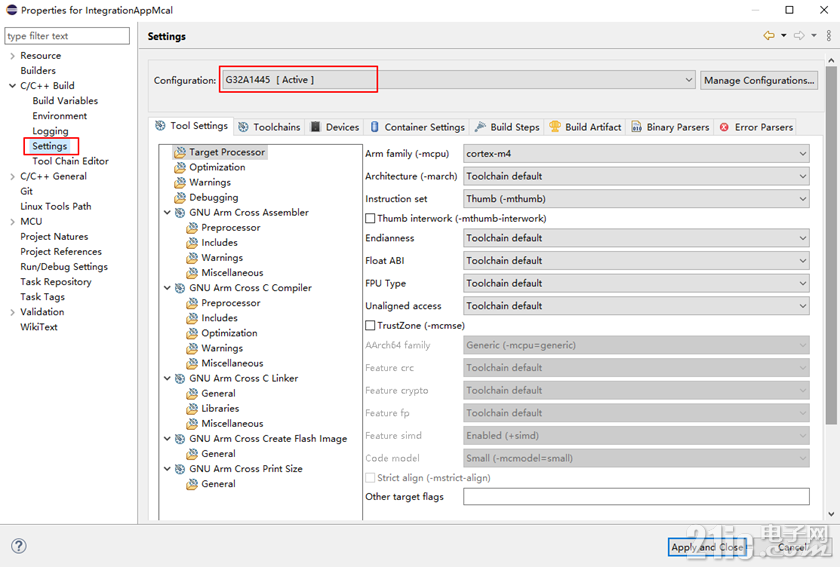Open the Binary Parsers tab
This screenshot has height=567, width=840.
670,127
